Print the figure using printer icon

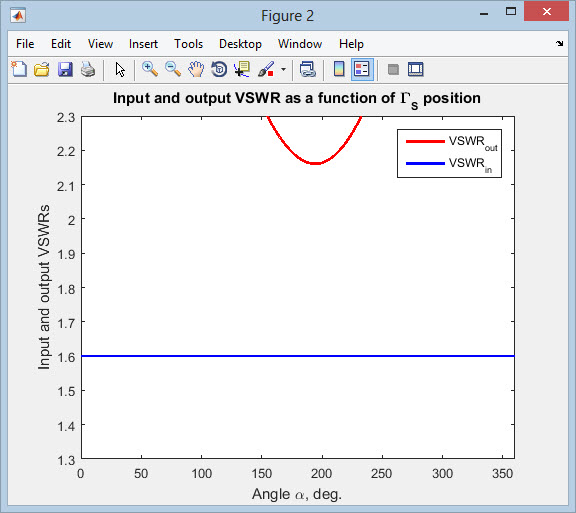[x=88, y=69]
